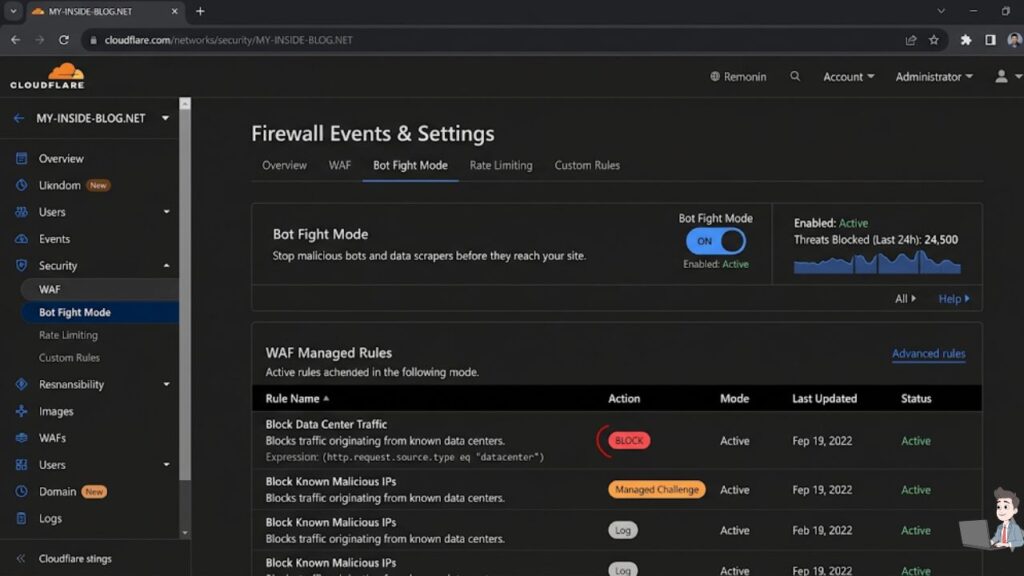This screenshot has height=576, width=1024.
Task: Click the Images sidebar icon
Action: (22, 411)
